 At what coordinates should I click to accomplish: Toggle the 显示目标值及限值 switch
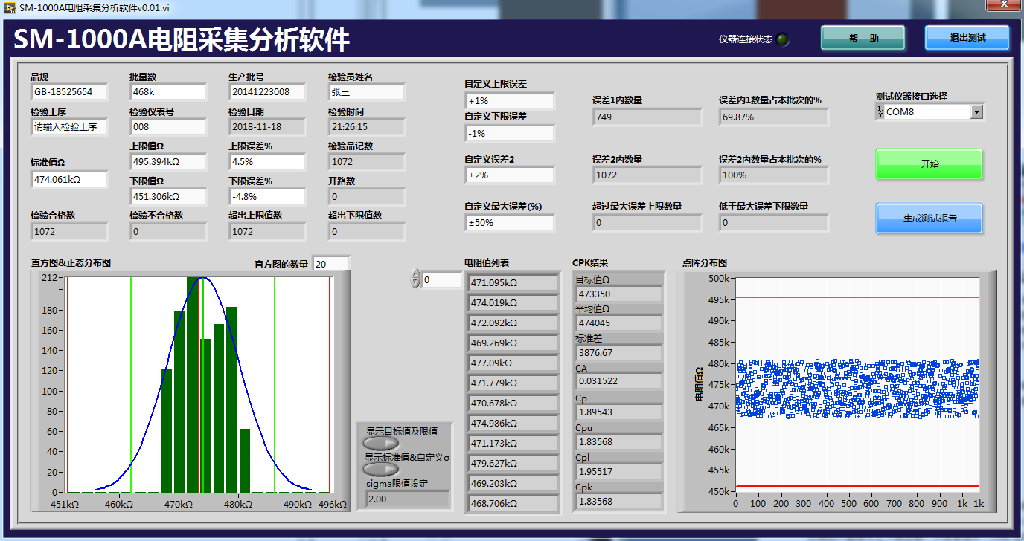click(x=380, y=442)
